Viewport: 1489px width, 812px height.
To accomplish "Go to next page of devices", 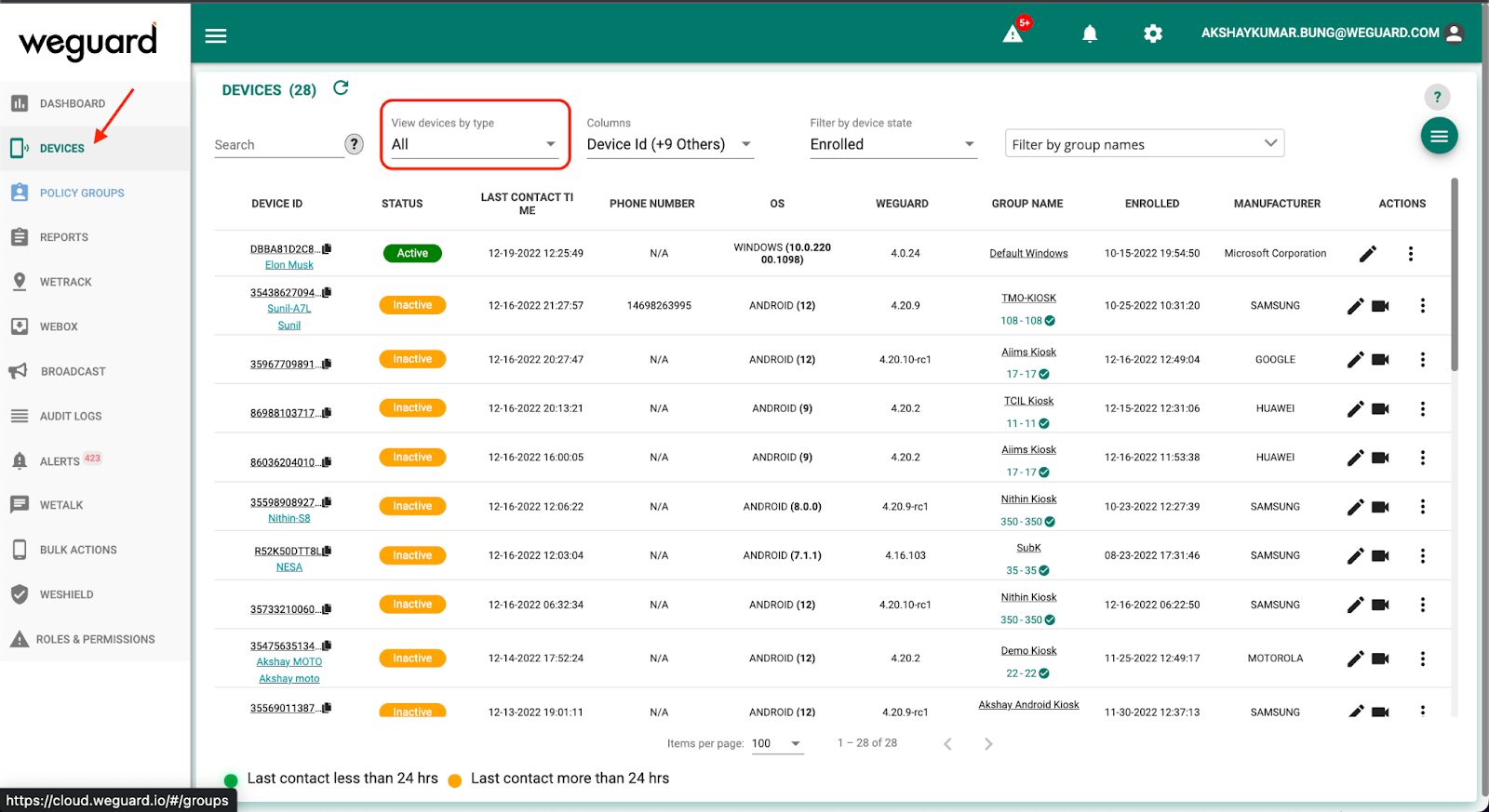I will click(x=988, y=744).
